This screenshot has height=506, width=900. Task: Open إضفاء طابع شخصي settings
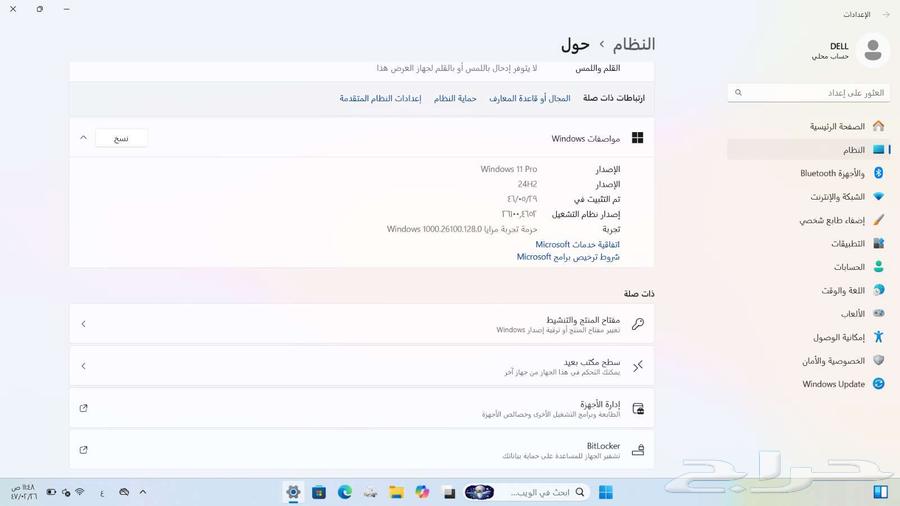click(x=808, y=220)
